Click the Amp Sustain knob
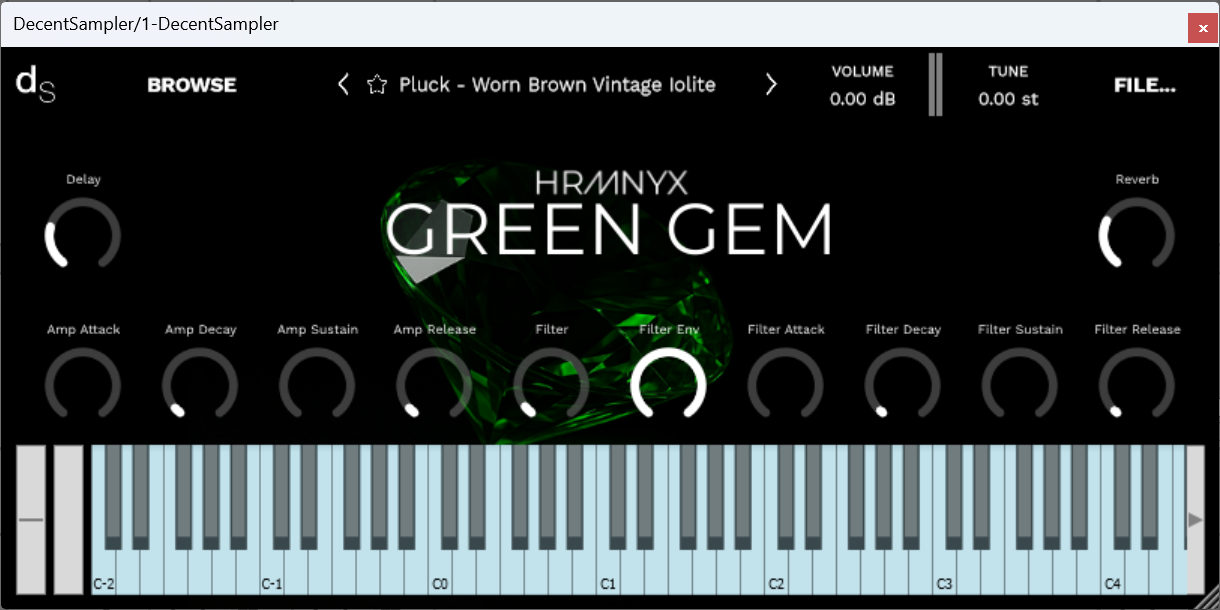 point(317,385)
